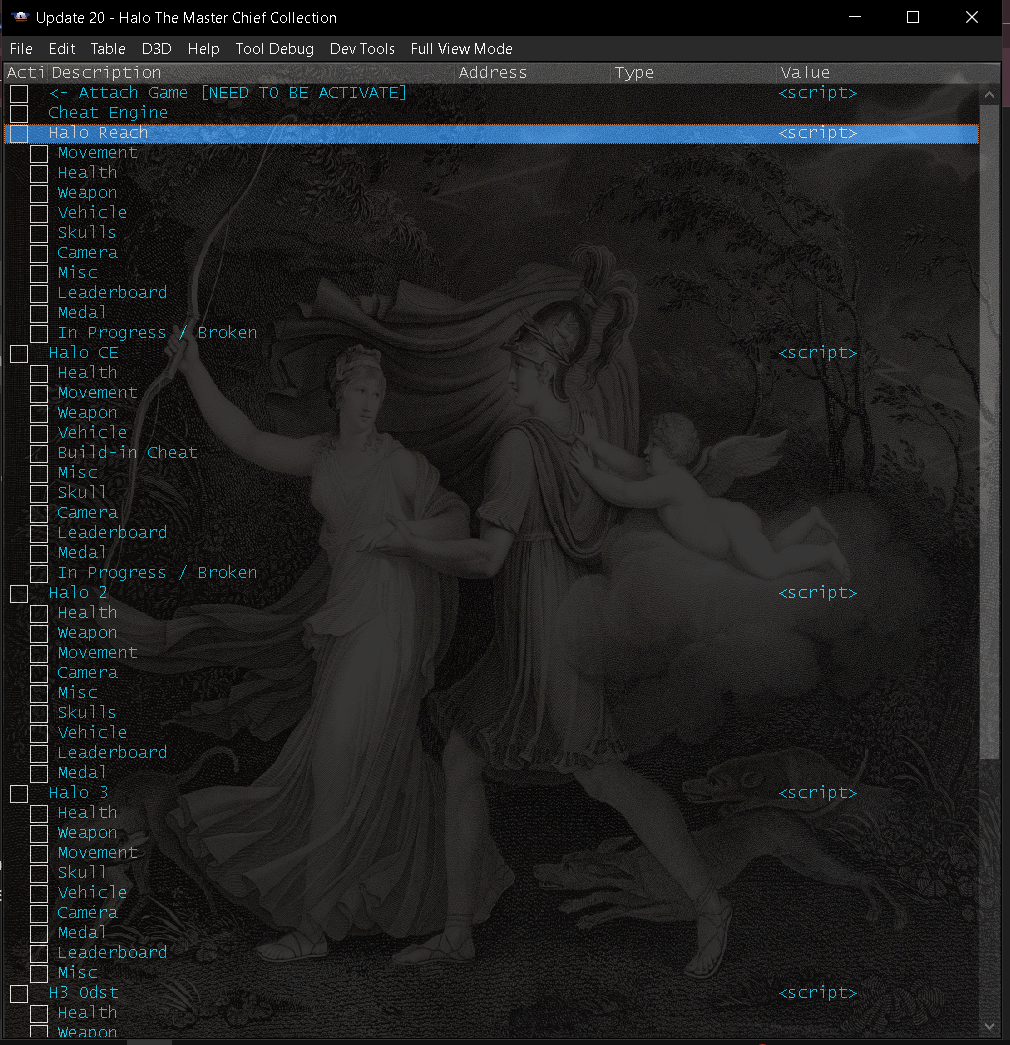Select the '<- Attach Game [NEED TO BE ACTIVATE]' row text
Image resolution: width=1010 pixels, height=1045 pixels.
[227, 93]
